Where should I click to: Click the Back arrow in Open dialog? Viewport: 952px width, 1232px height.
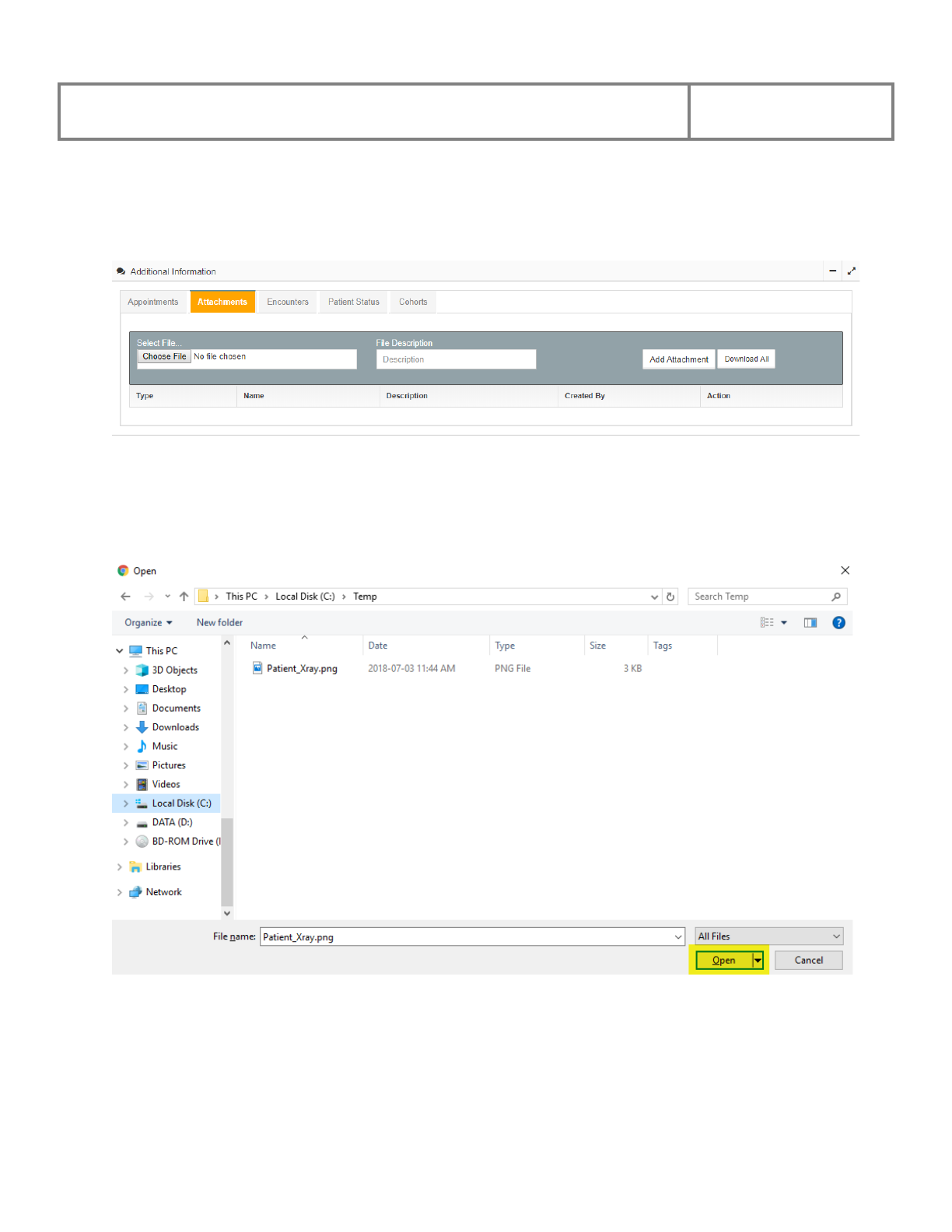point(125,597)
